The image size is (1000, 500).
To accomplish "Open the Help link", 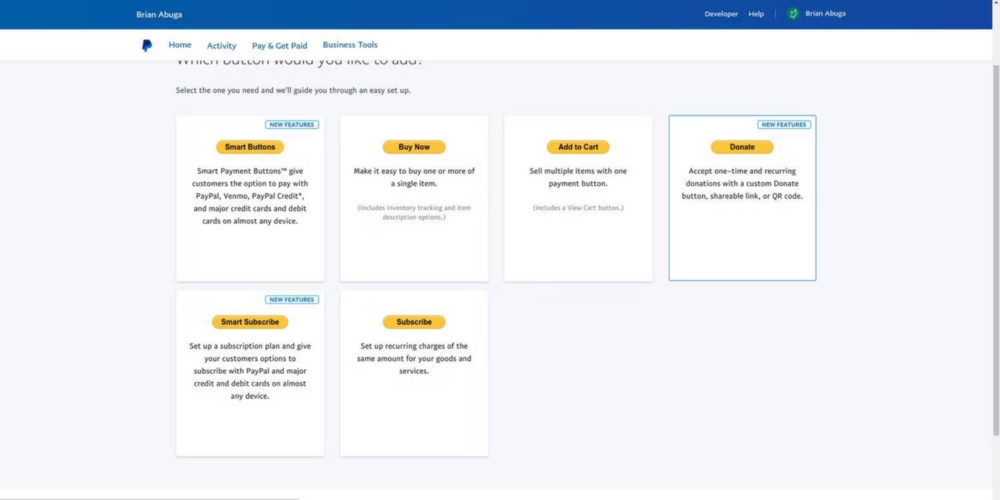I will [x=756, y=14].
